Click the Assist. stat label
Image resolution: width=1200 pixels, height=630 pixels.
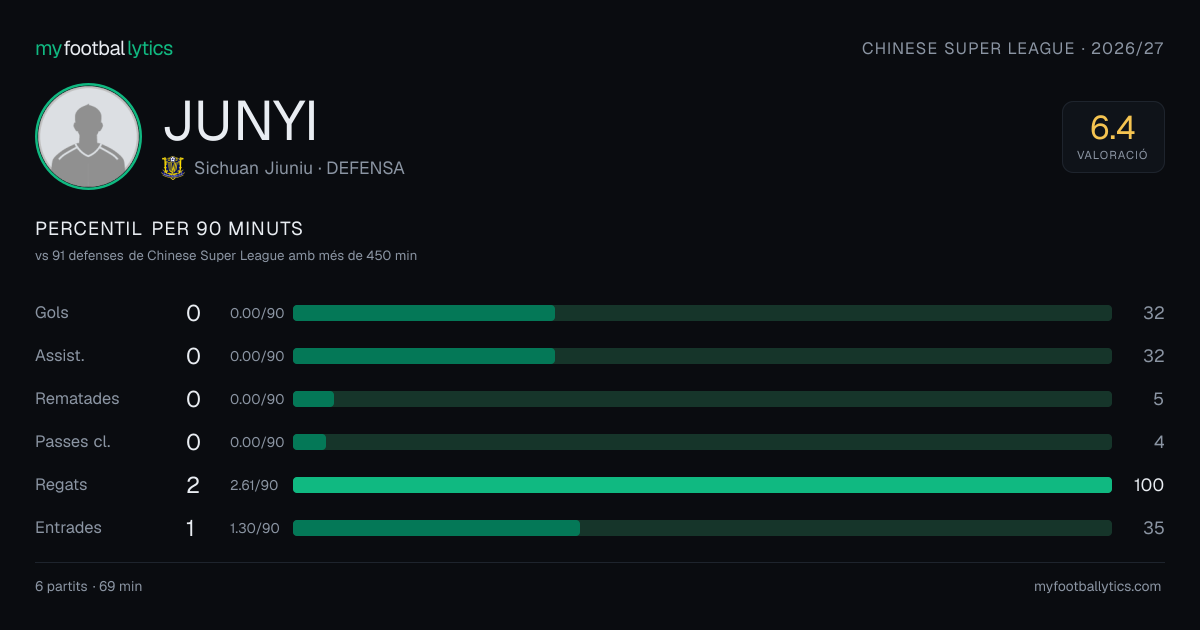tap(60, 356)
